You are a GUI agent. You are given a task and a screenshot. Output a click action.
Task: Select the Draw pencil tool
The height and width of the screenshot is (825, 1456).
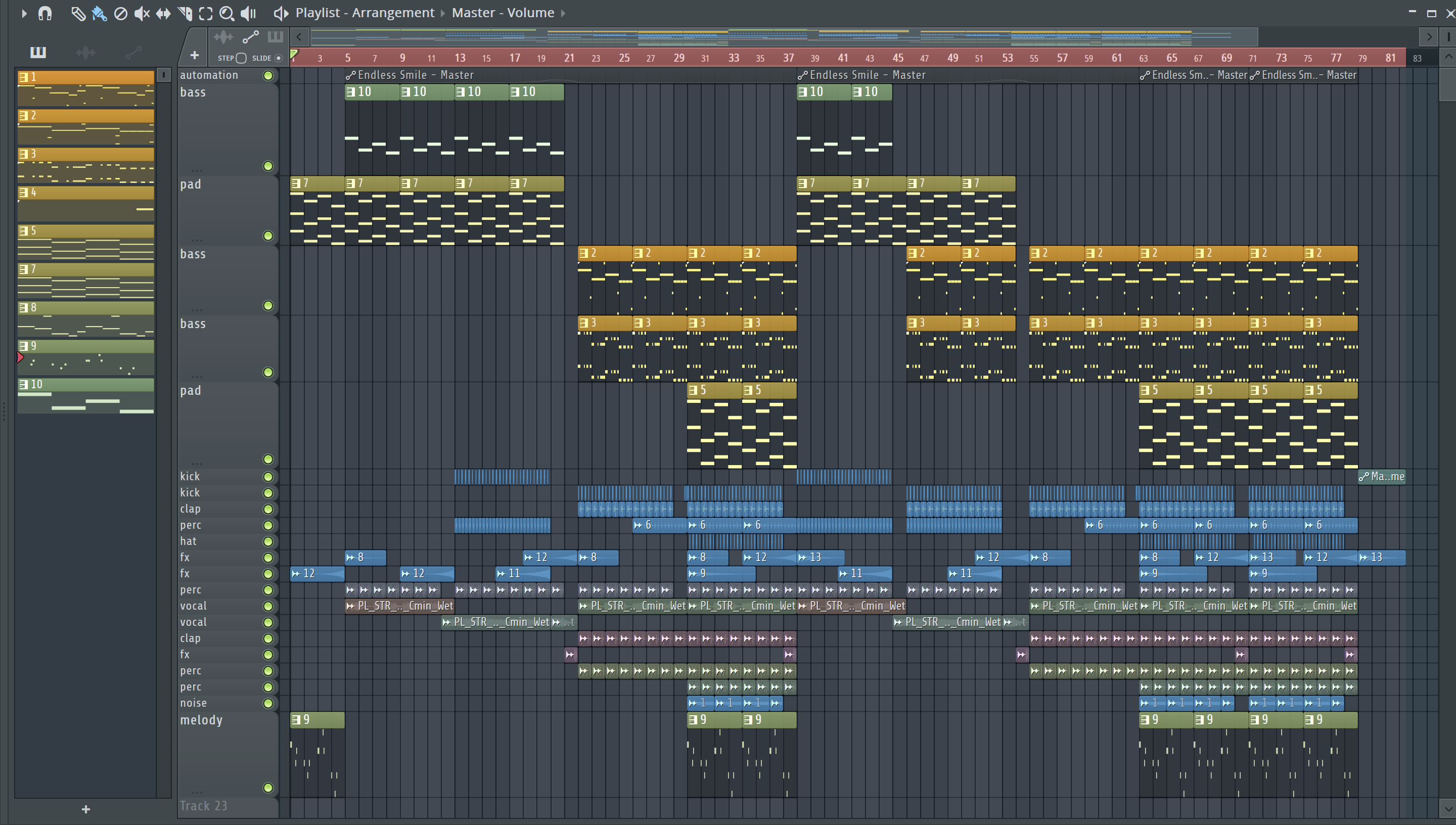point(78,13)
